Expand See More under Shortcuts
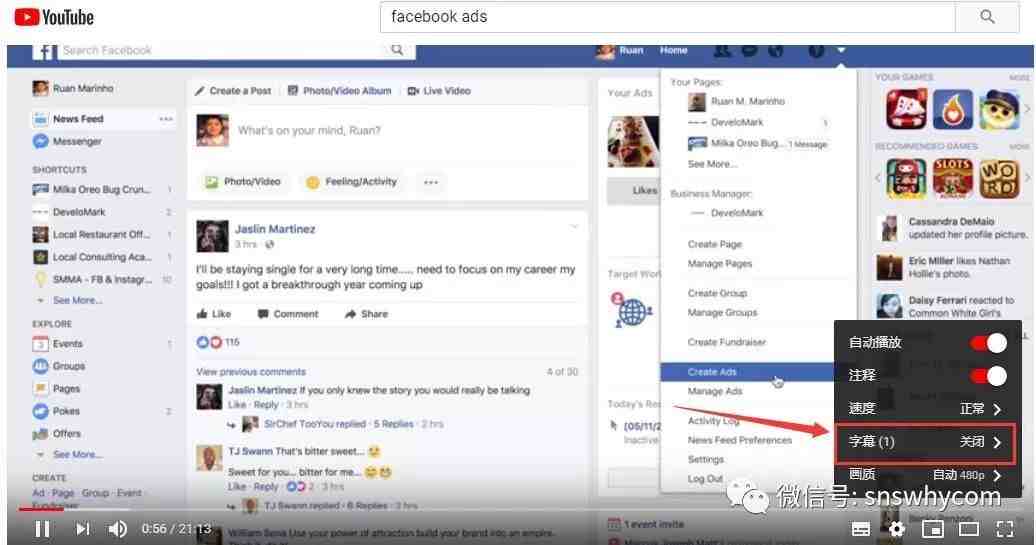 pyautogui.click(x=77, y=300)
